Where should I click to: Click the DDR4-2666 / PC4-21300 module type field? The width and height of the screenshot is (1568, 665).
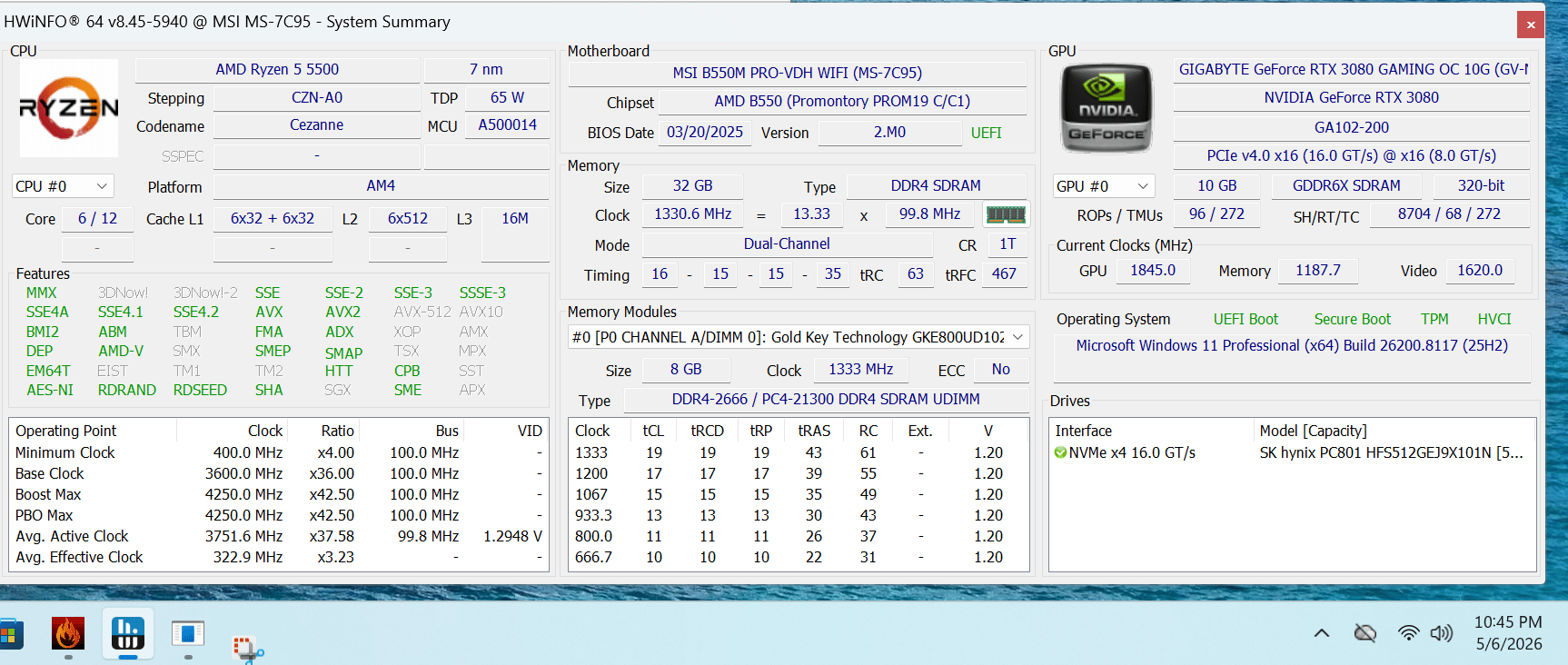pos(826,400)
